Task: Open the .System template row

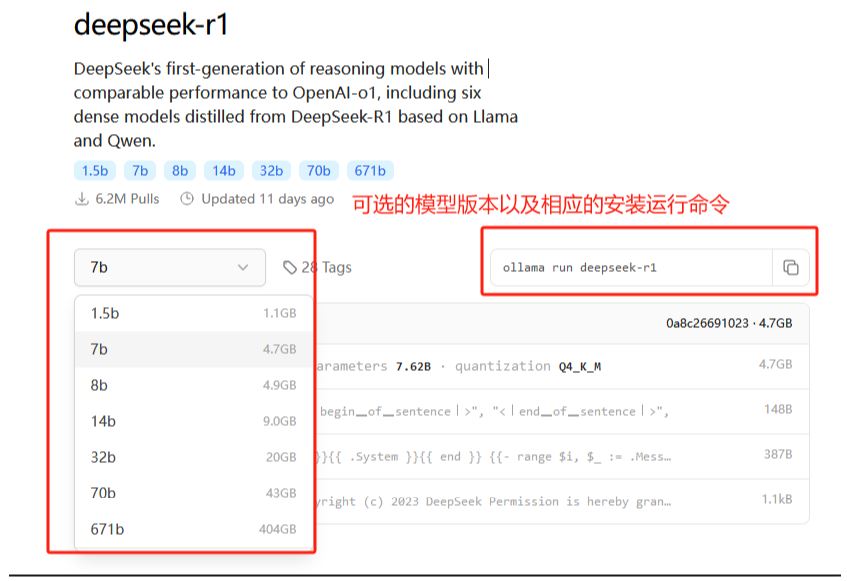Action: coord(562,456)
